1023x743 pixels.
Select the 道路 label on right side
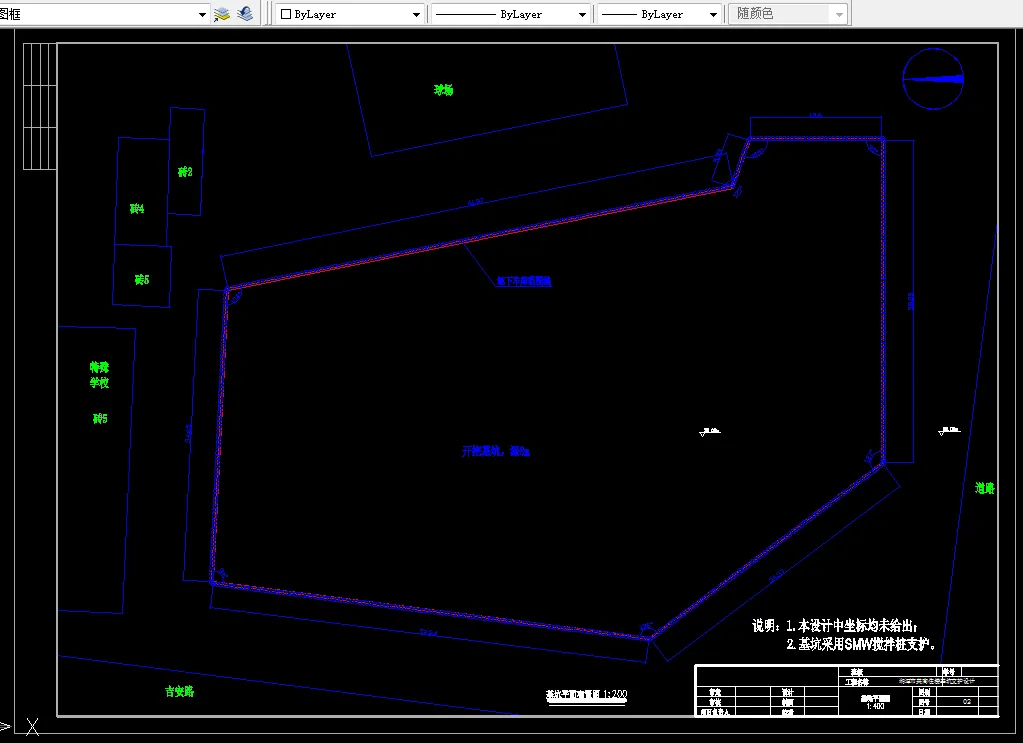[985, 488]
